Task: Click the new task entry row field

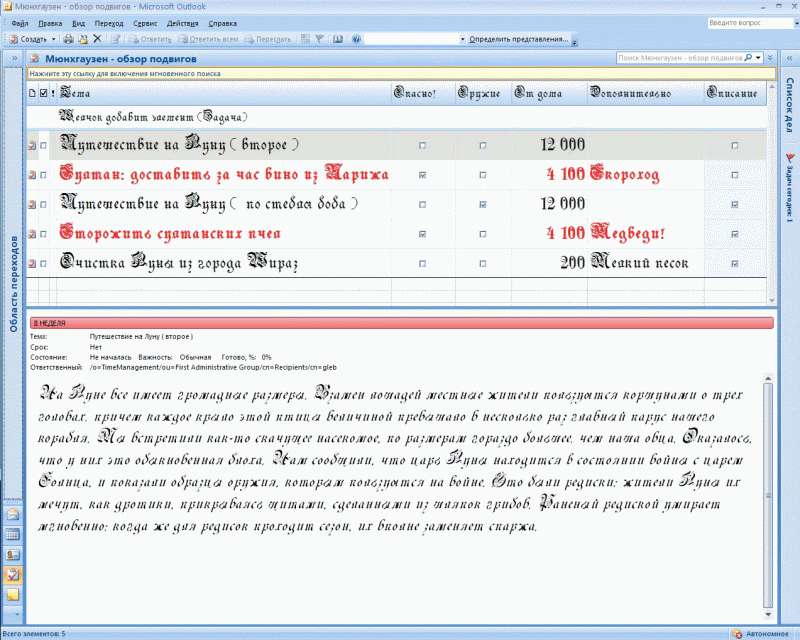Action: [220, 117]
